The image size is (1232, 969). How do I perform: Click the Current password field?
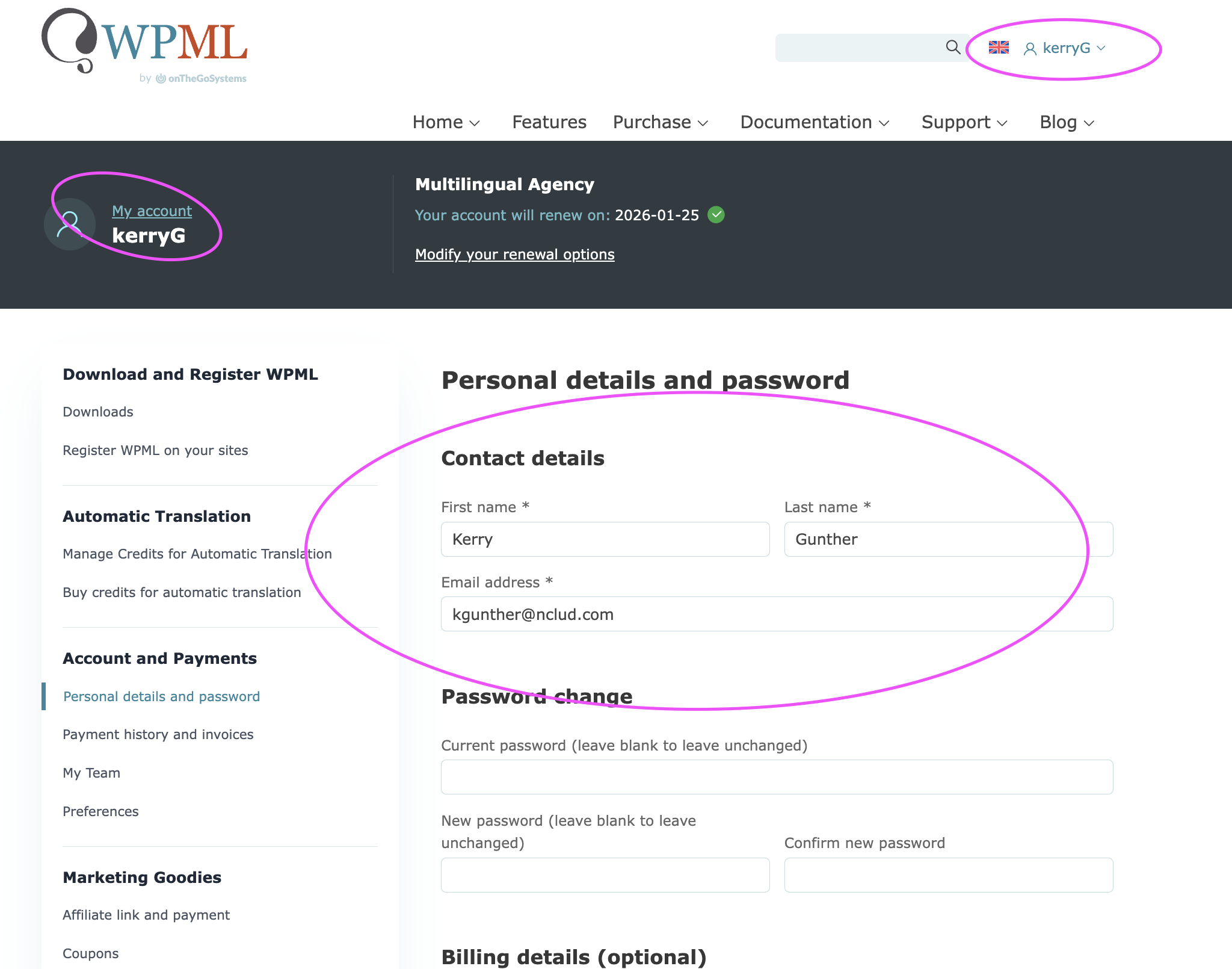[777, 777]
